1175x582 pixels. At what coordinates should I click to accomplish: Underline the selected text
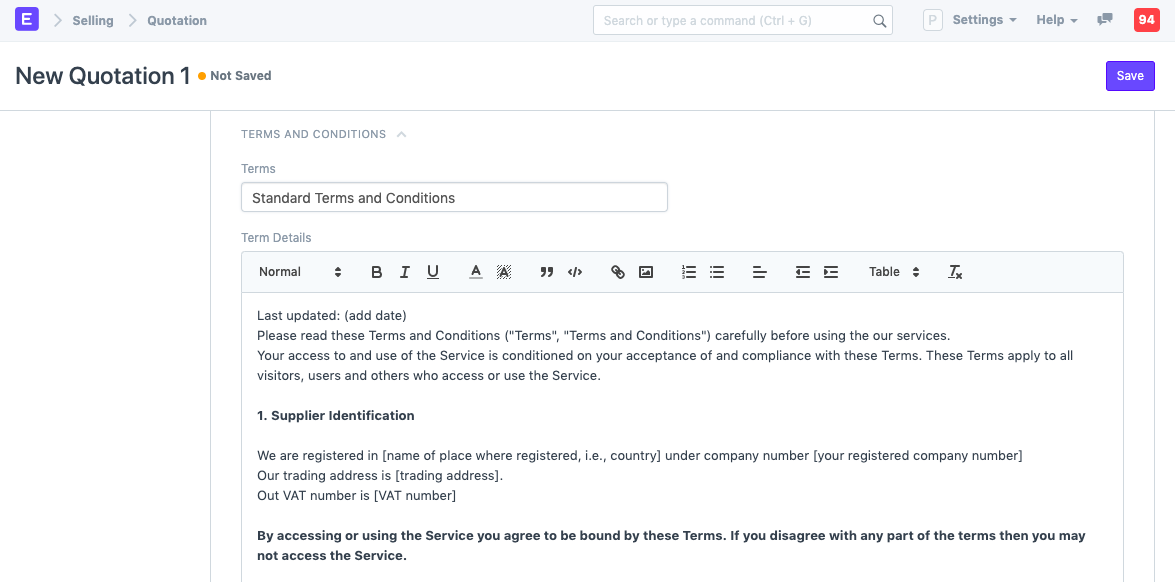tap(432, 271)
